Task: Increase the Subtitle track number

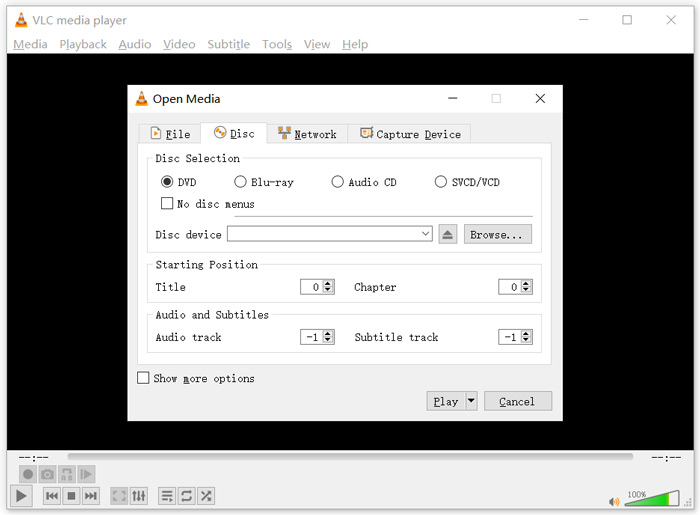Action: coord(526,333)
